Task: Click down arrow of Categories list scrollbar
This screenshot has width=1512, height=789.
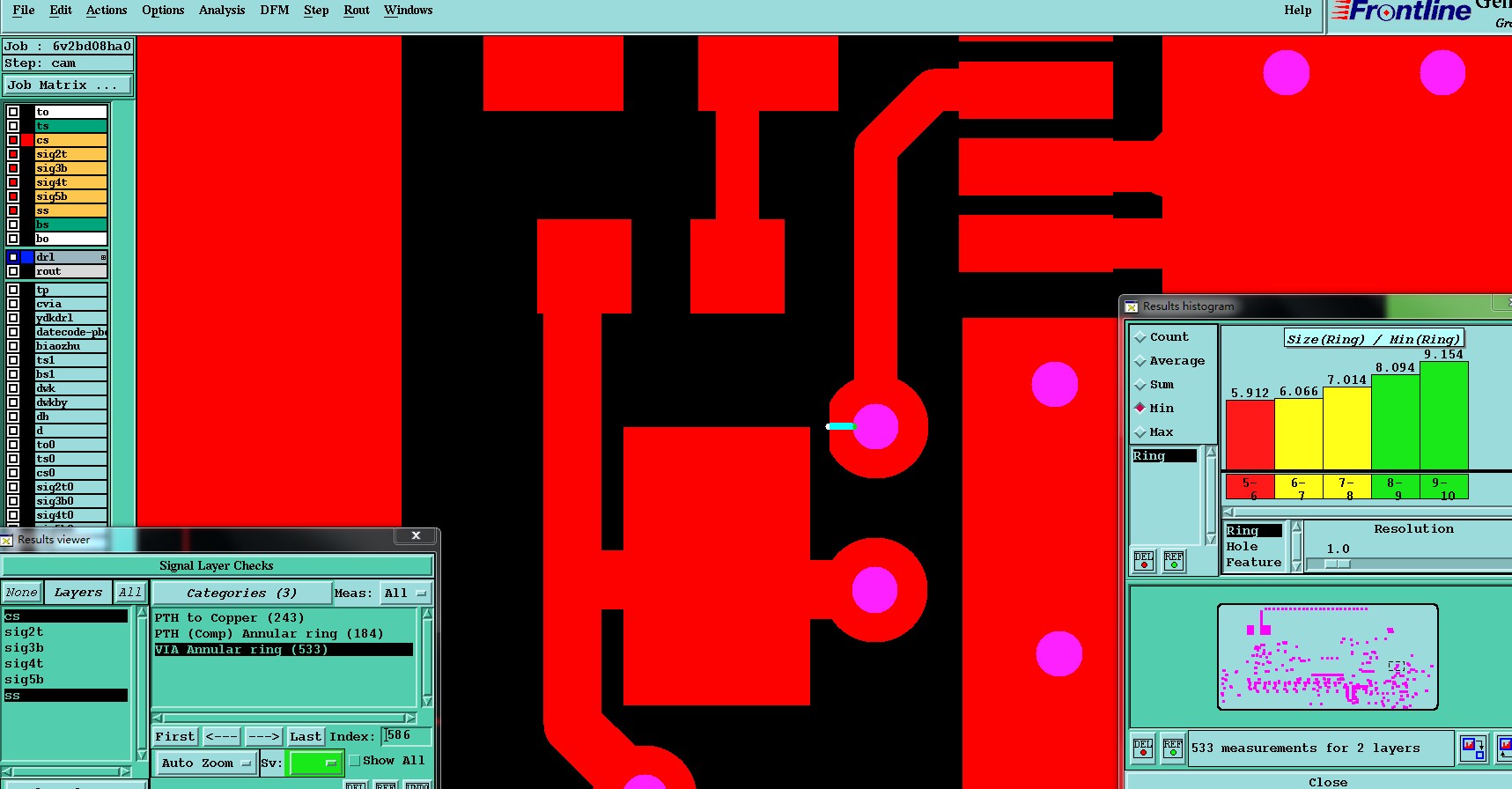Action: pos(427,702)
